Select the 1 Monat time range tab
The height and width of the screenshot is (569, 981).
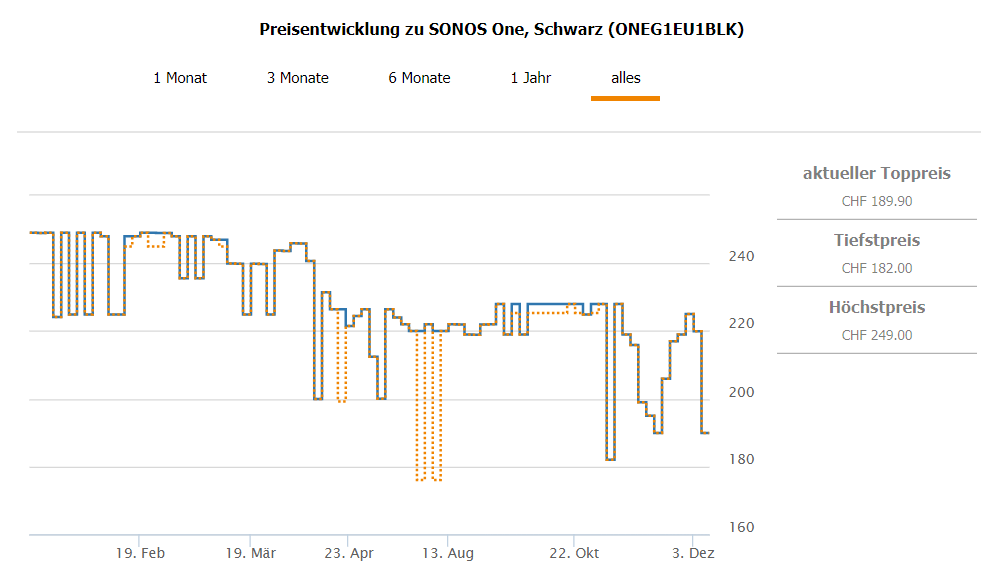coord(180,78)
